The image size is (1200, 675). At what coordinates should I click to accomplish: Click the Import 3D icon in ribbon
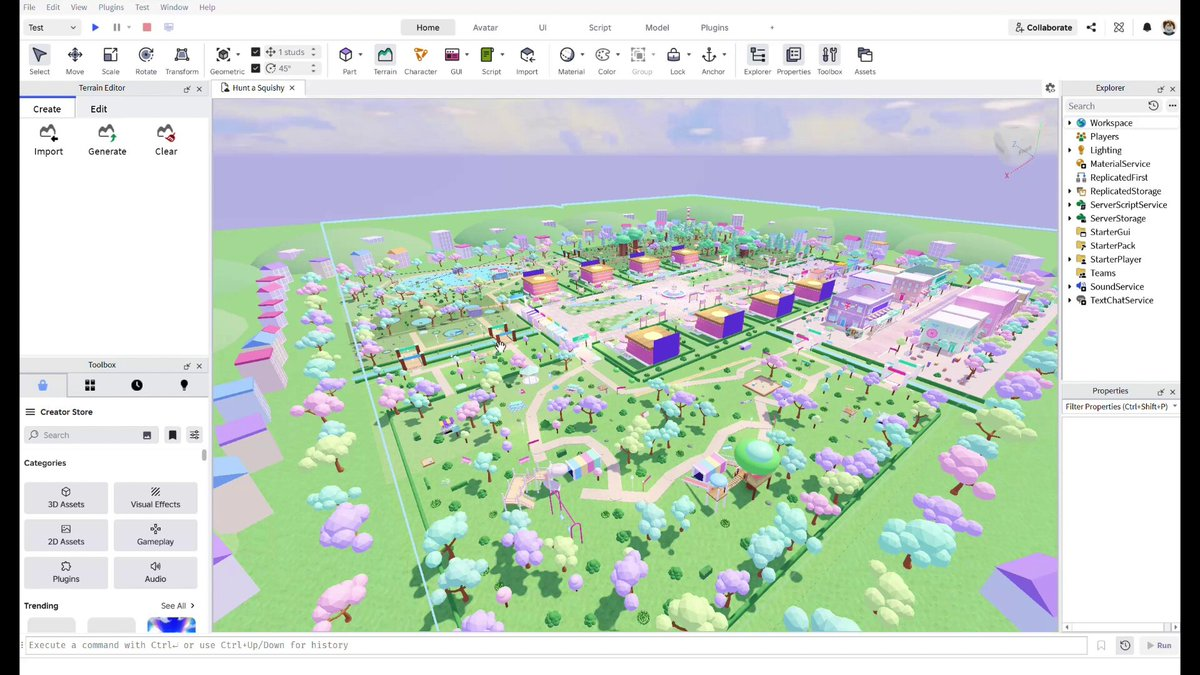pos(527,60)
